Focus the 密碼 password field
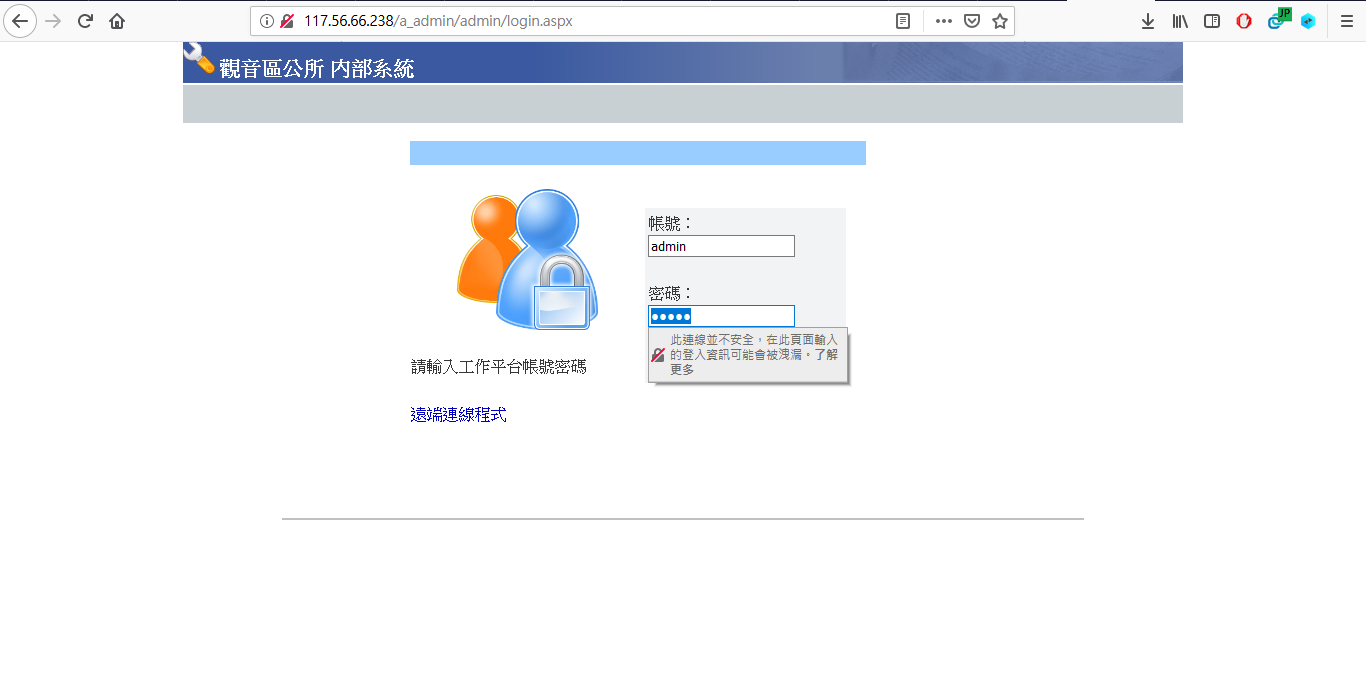1366x696 pixels. pyautogui.click(x=721, y=316)
